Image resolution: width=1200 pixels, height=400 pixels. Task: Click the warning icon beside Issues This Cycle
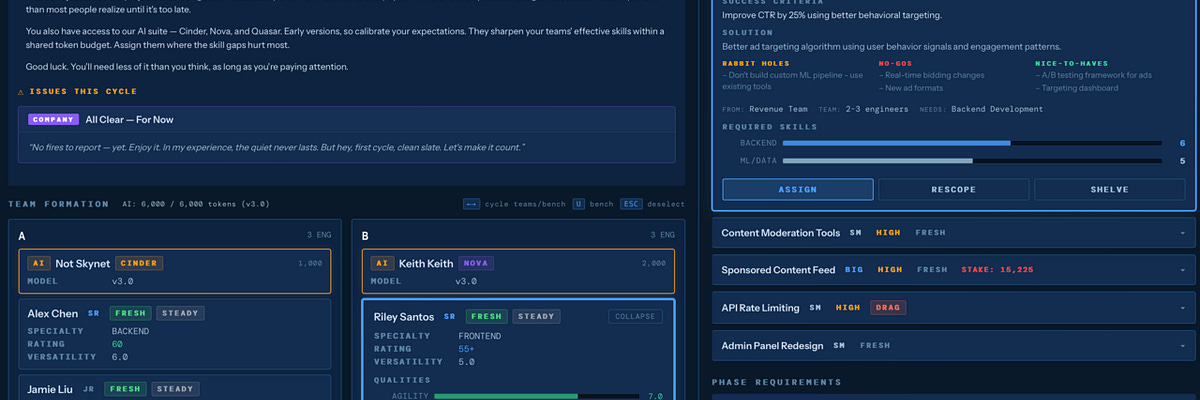click(x=22, y=91)
